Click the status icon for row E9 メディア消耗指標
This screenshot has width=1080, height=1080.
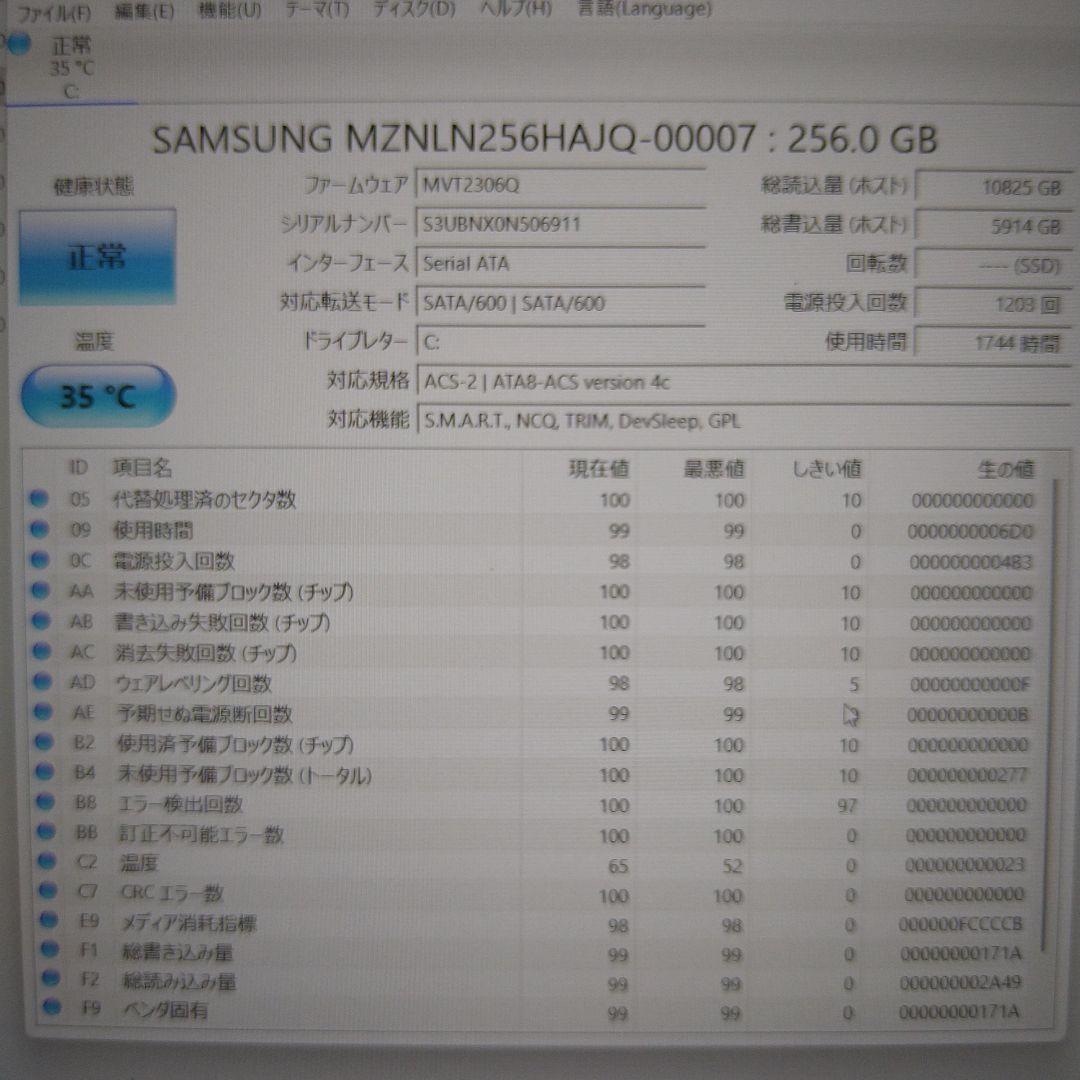click(48, 920)
